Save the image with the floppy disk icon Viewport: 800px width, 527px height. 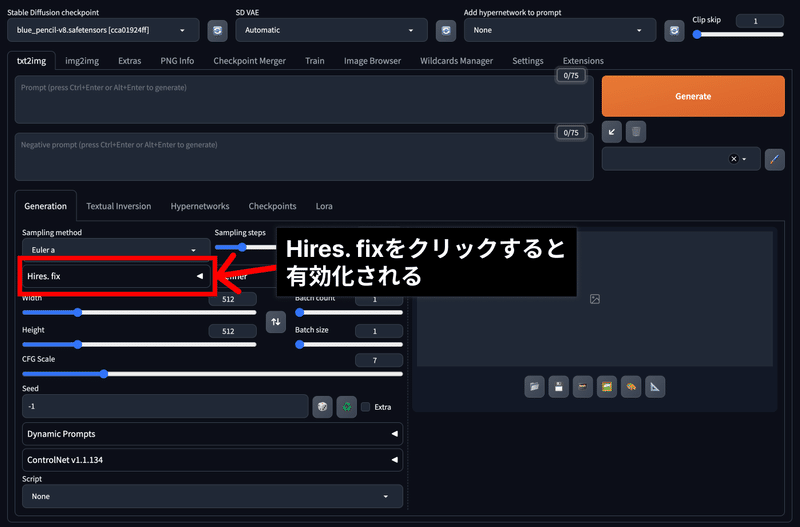558,387
